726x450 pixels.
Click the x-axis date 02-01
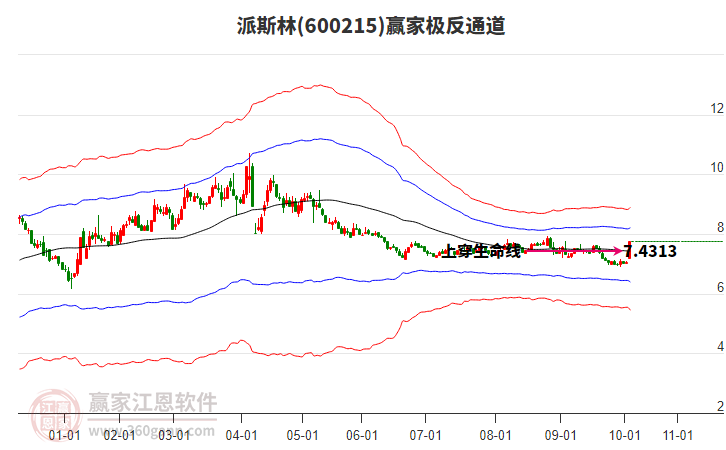pos(119,435)
